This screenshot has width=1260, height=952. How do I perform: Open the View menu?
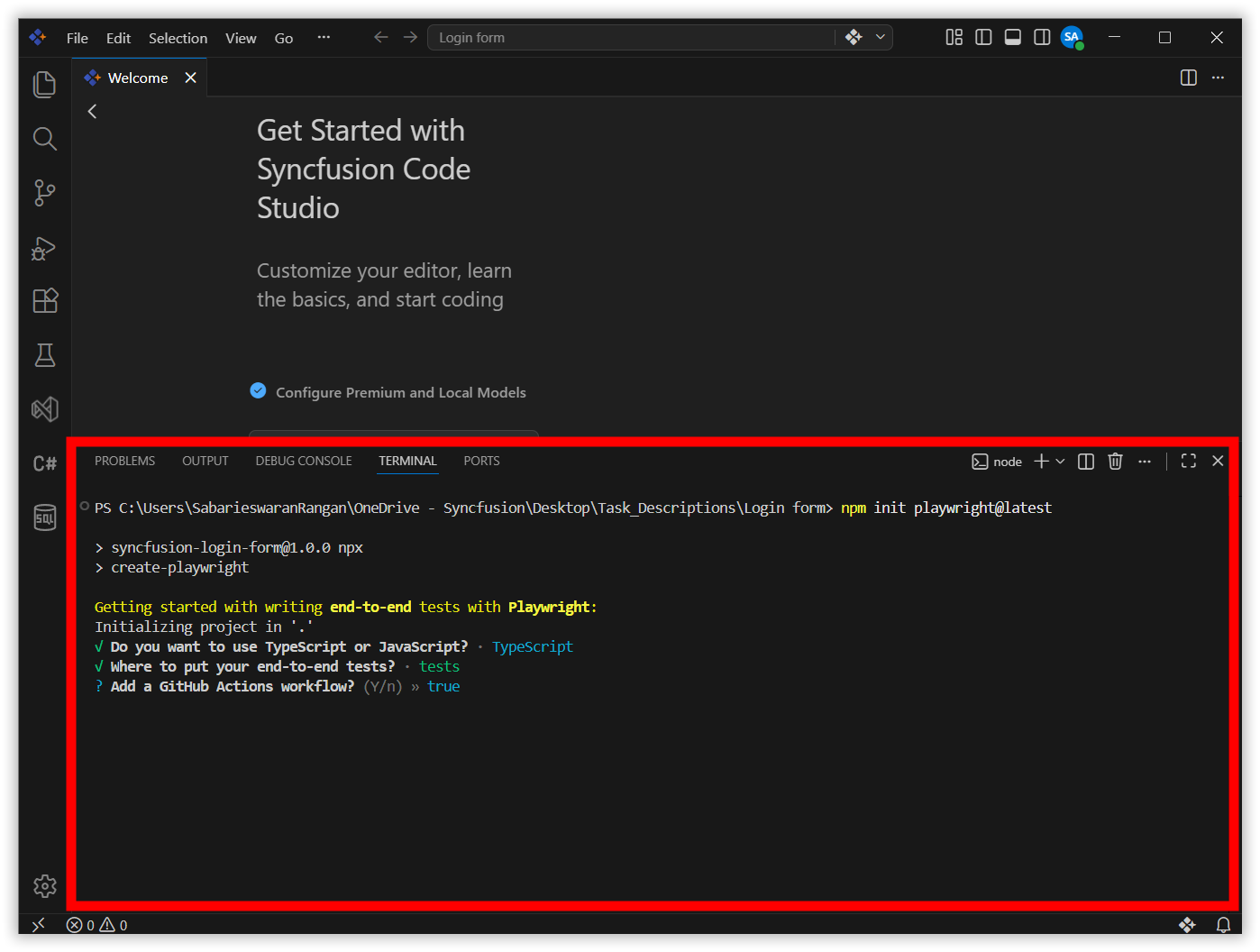(x=241, y=38)
